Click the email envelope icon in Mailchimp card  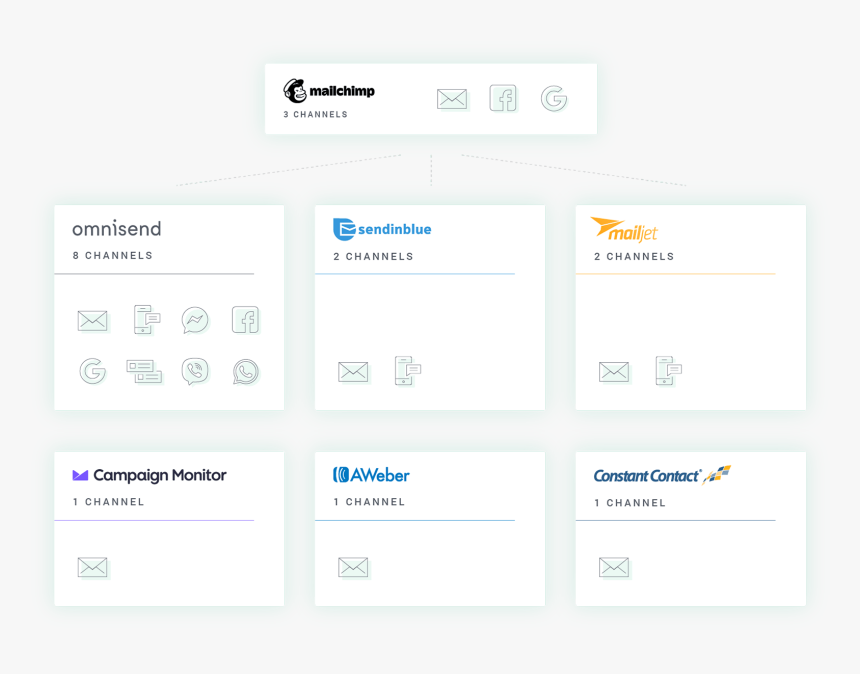click(x=452, y=99)
